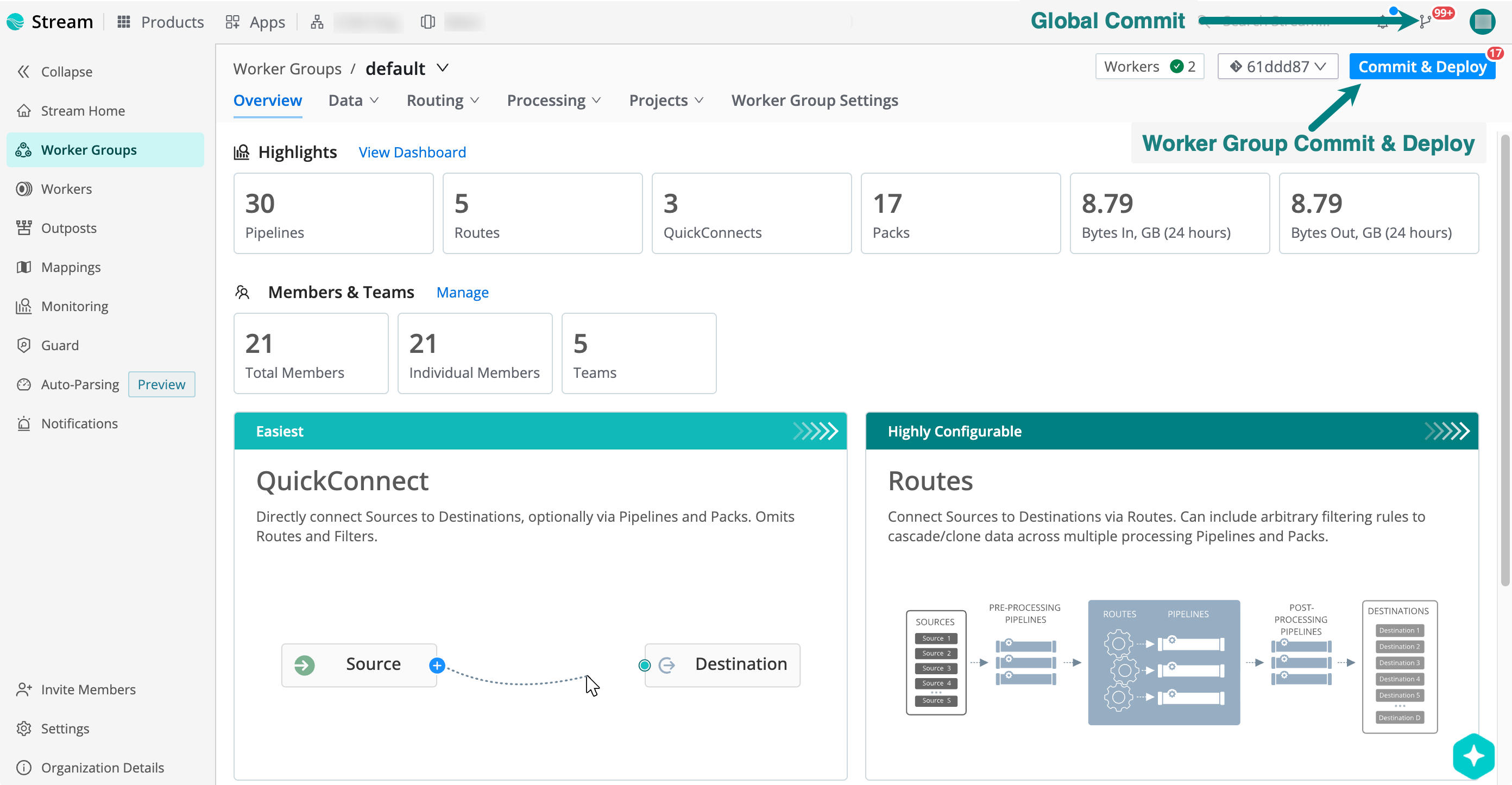
Task: Expand the Data menu
Action: pos(354,100)
